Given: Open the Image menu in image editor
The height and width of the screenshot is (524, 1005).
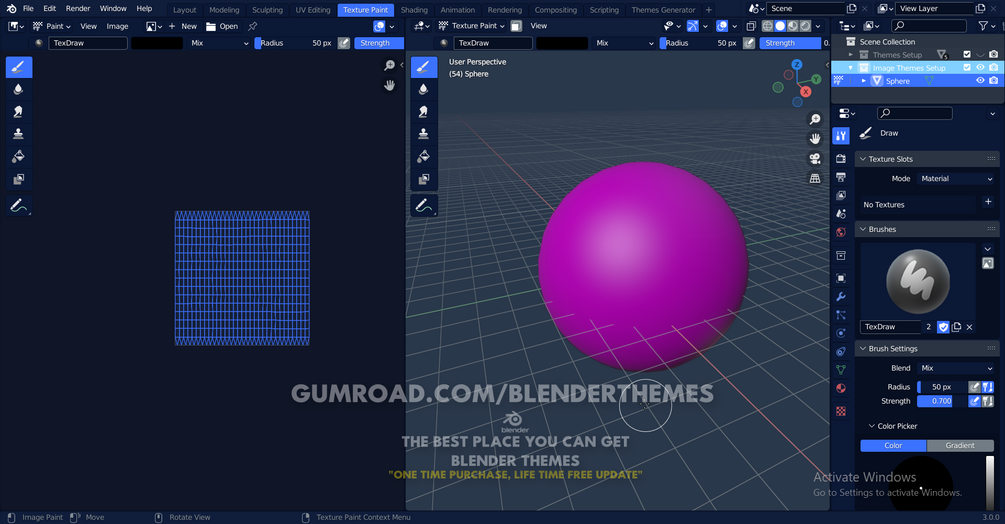Looking at the screenshot, I should pyautogui.click(x=117, y=26).
